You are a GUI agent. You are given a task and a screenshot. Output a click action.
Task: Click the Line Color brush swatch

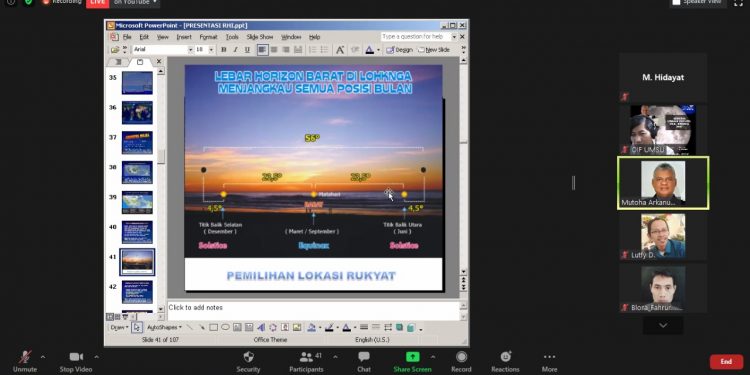click(x=329, y=327)
